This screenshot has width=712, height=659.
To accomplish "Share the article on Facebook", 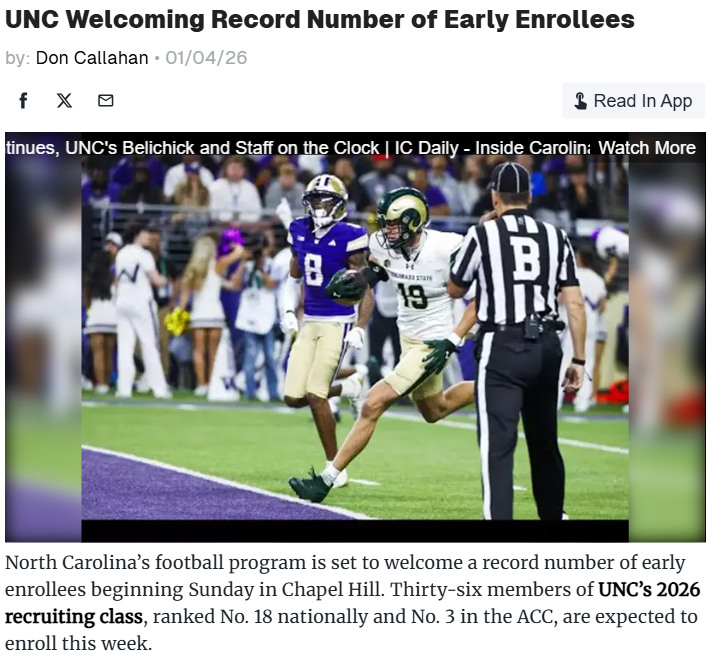I will tap(23, 100).
